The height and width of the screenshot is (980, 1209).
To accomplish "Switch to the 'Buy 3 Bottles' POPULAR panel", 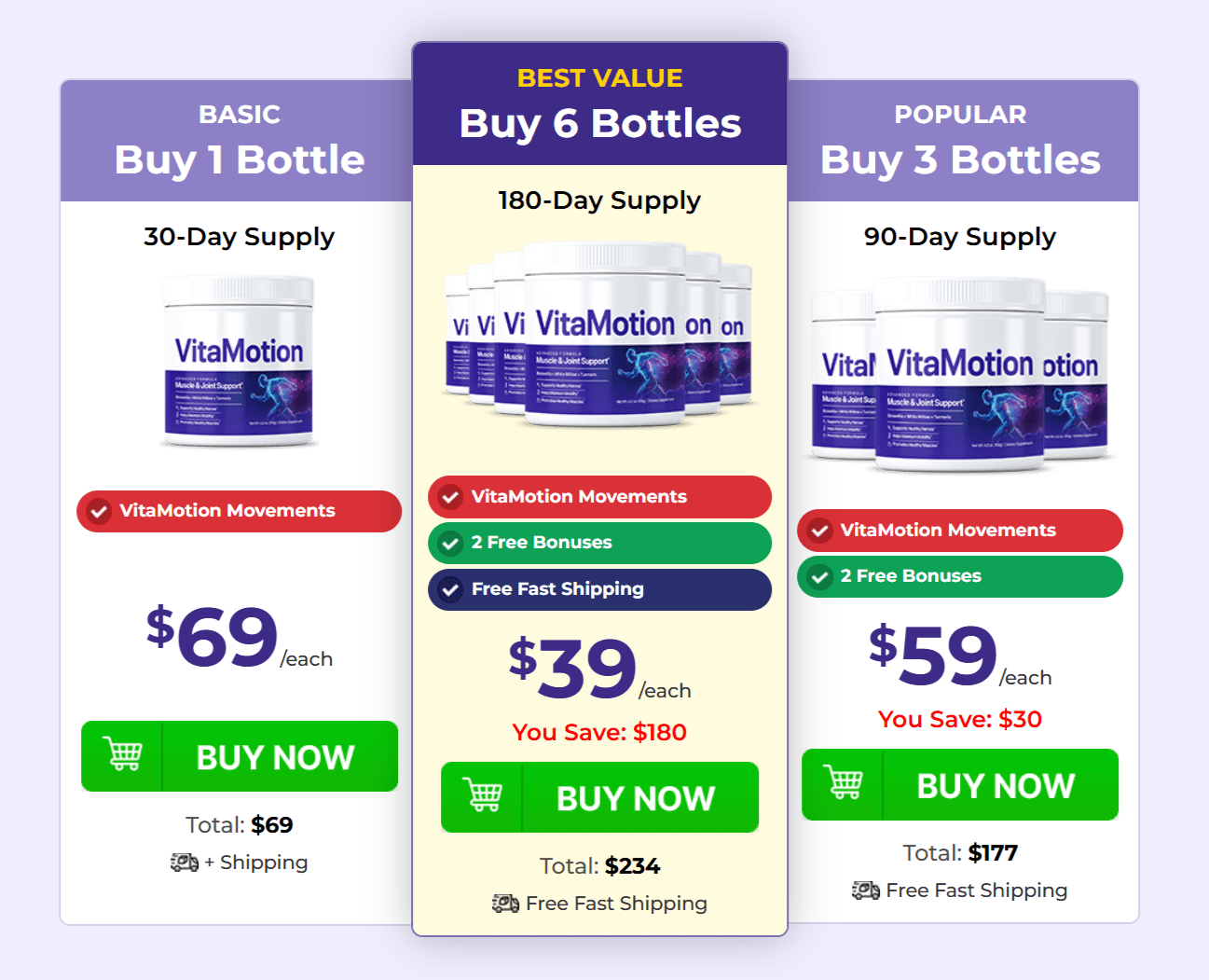I will pos(960,159).
